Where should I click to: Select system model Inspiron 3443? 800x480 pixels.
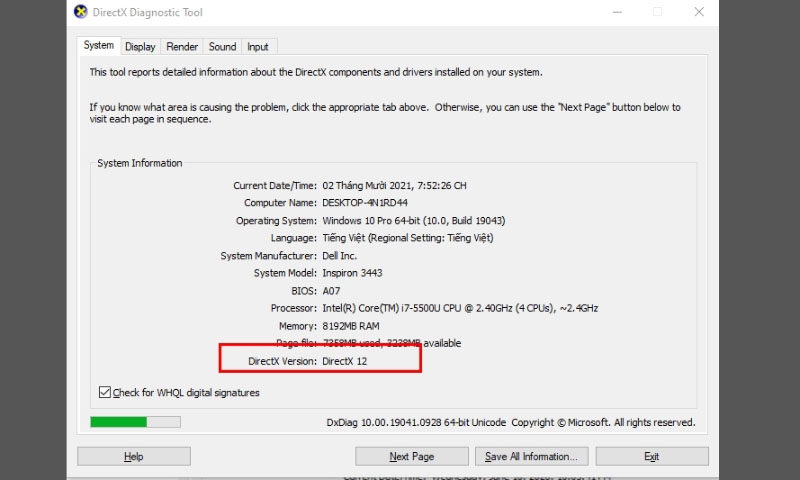(x=352, y=273)
